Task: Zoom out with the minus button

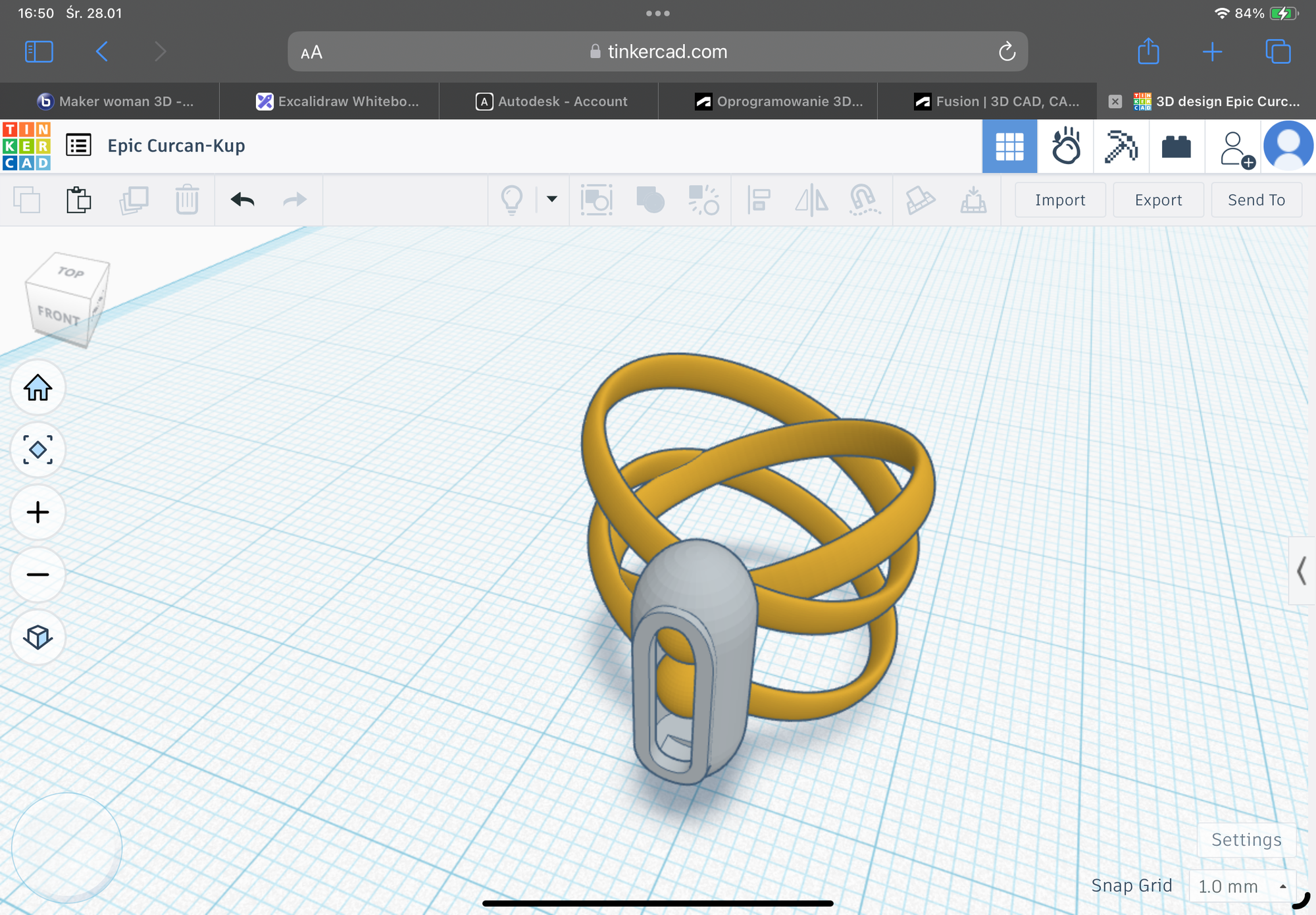Action: click(38, 575)
